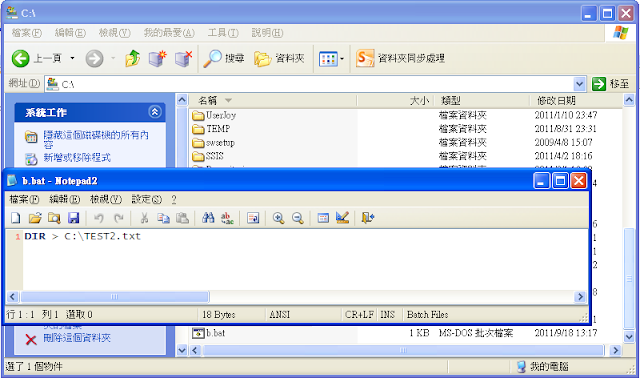640x378 pixels.
Task: Select the Userloy folder
Action: (214, 115)
